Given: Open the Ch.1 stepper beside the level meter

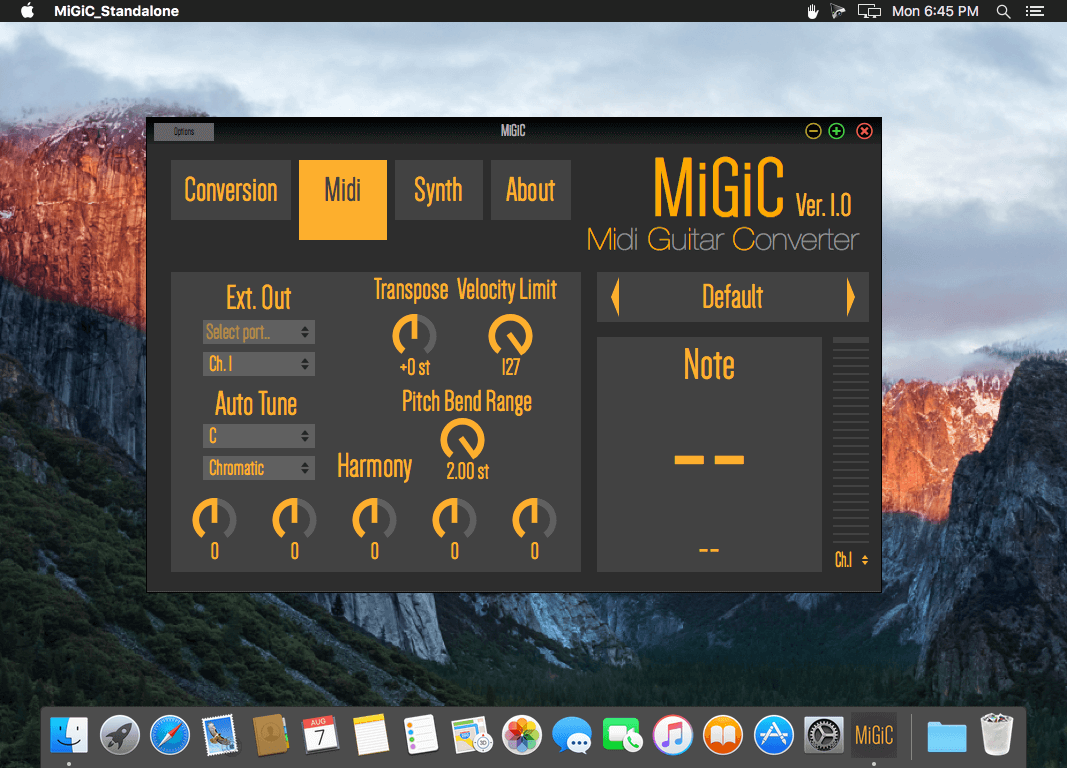Looking at the screenshot, I should coord(851,560).
